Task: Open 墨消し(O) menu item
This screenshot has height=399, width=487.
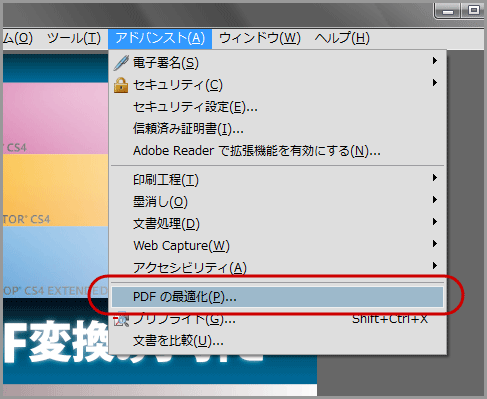Action: (277, 202)
